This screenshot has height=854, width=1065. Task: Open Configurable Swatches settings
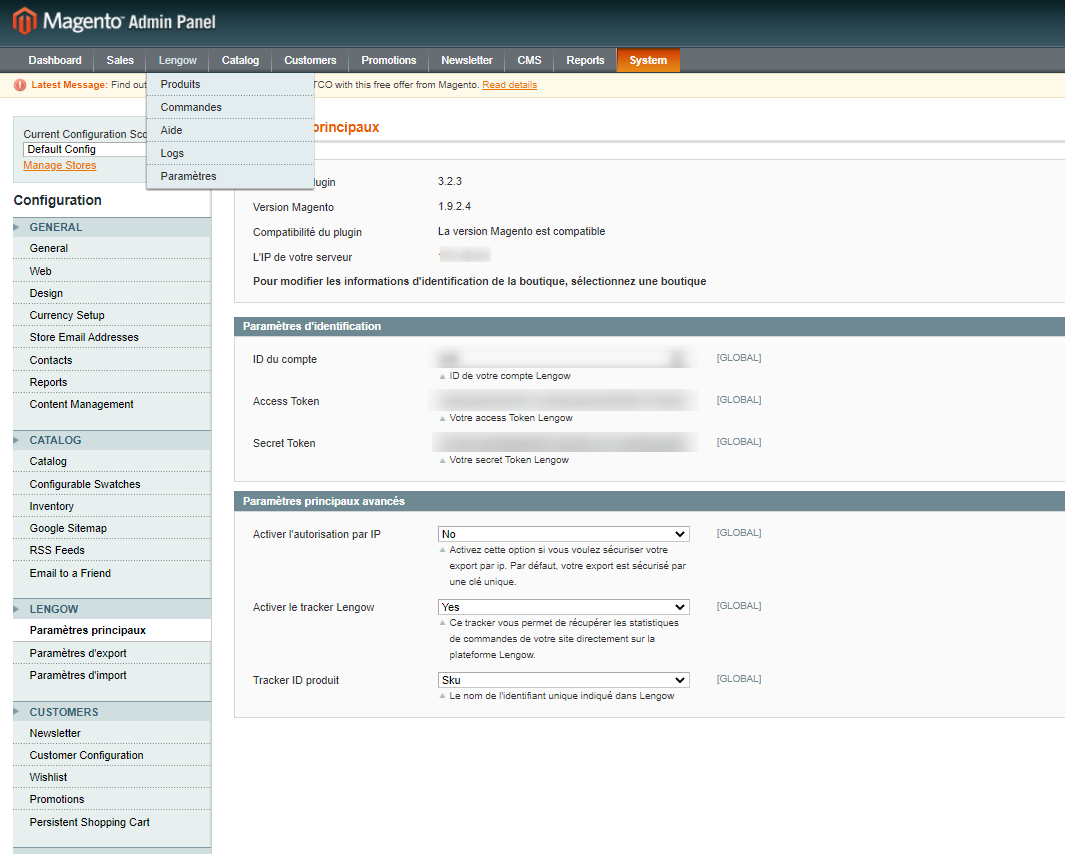tap(112, 484)
